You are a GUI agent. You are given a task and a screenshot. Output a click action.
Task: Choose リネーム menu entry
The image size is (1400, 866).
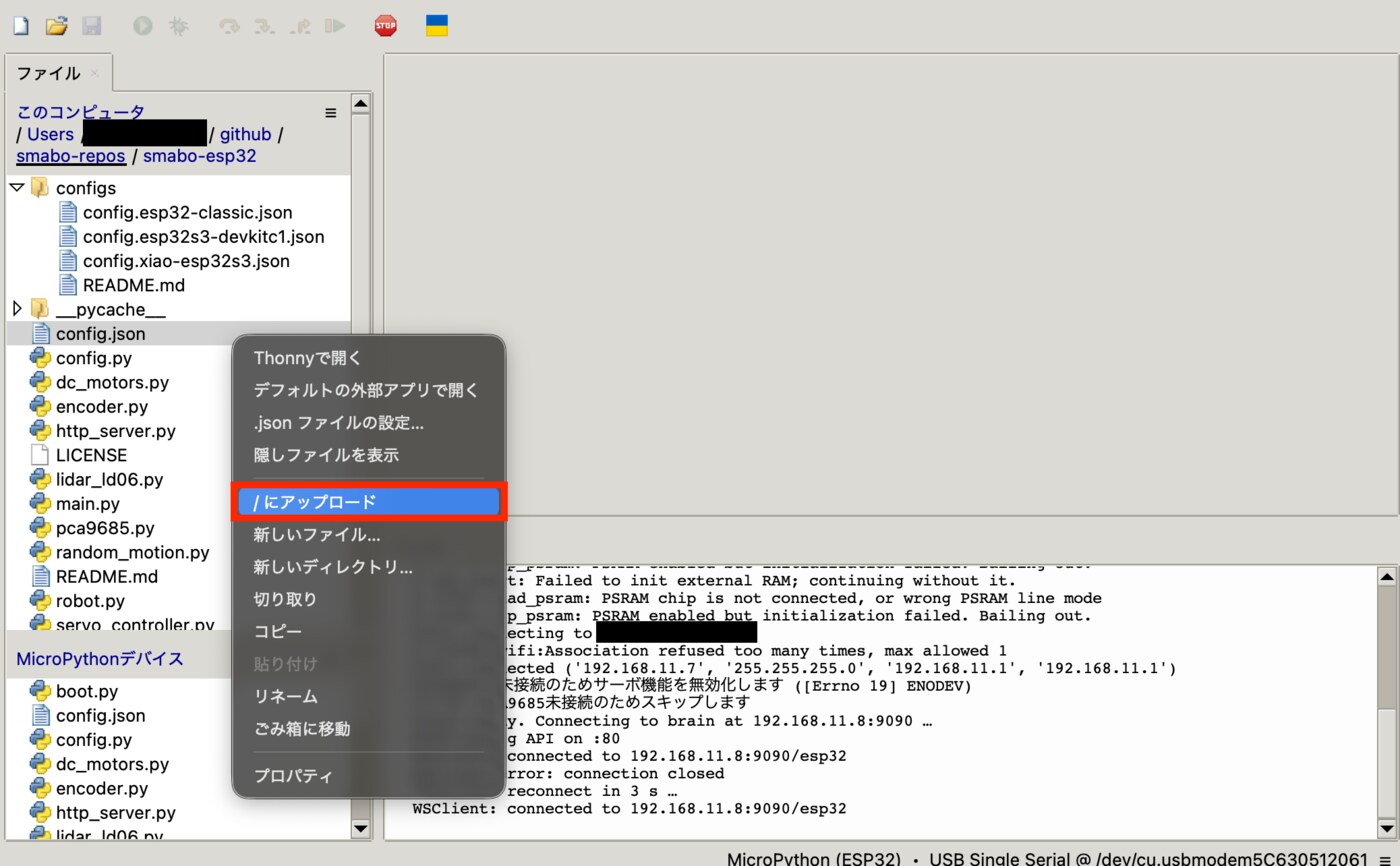368,696
